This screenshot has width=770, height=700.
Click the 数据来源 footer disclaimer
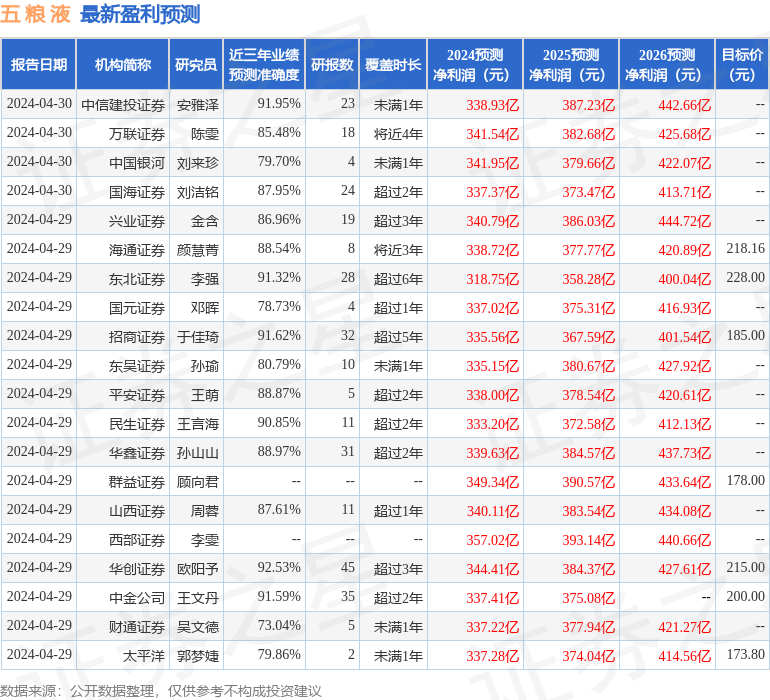coord(161,691)
